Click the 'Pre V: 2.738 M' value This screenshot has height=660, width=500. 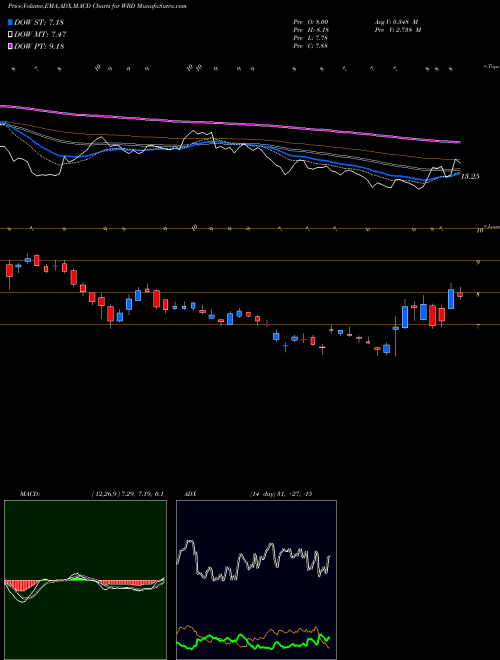[x=398, y=30]
